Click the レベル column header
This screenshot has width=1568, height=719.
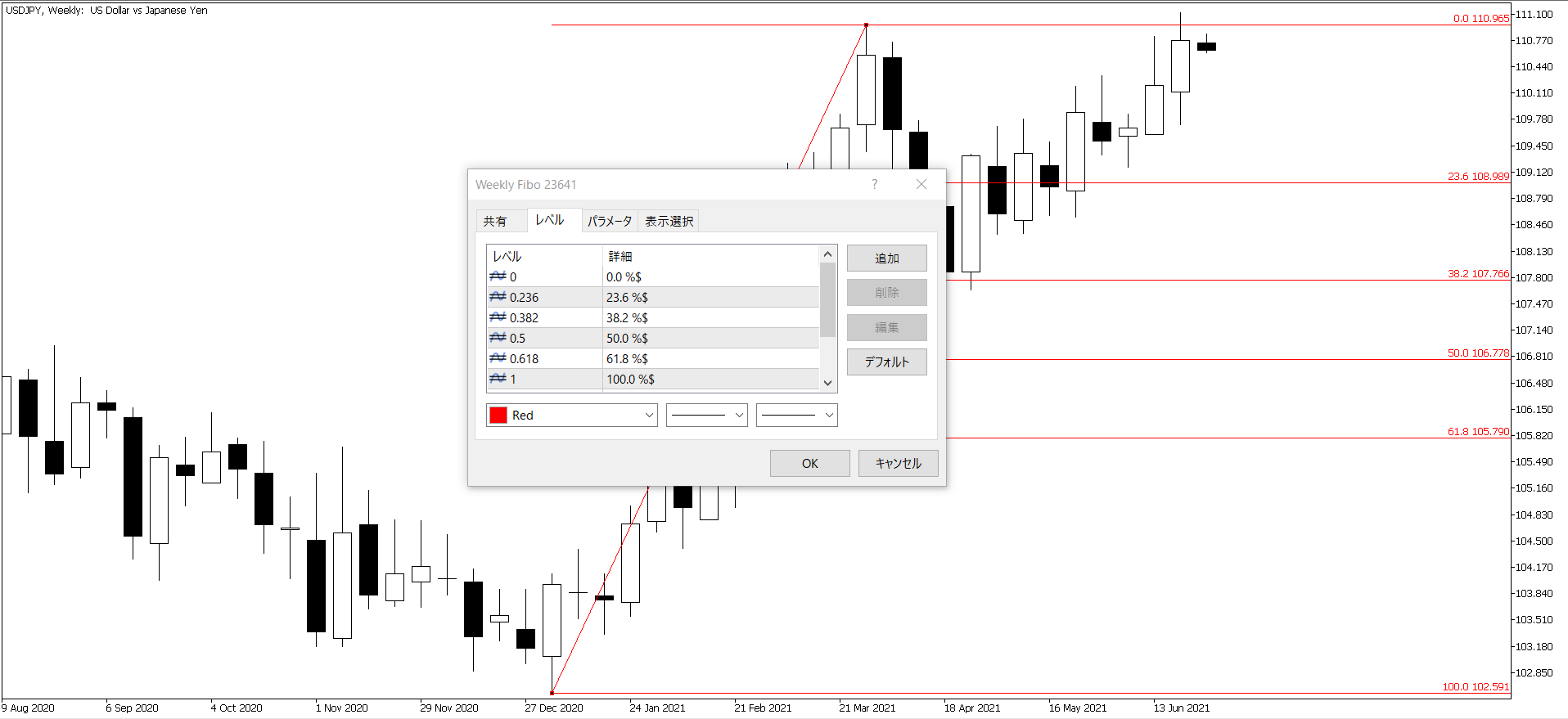545,256
